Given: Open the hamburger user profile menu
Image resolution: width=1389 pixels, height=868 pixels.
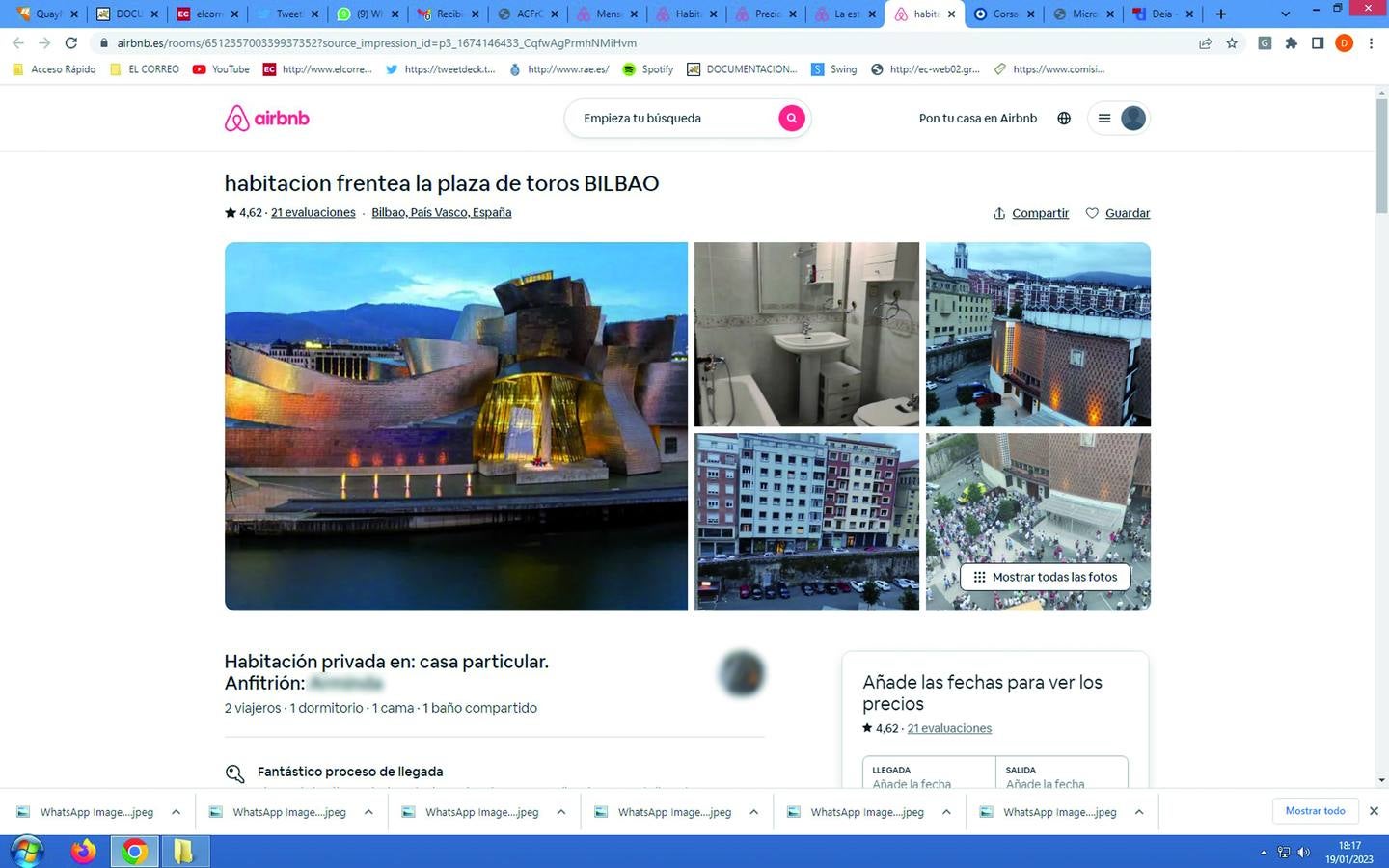Looking at the screenshot, I should [x=1119, y=118].
